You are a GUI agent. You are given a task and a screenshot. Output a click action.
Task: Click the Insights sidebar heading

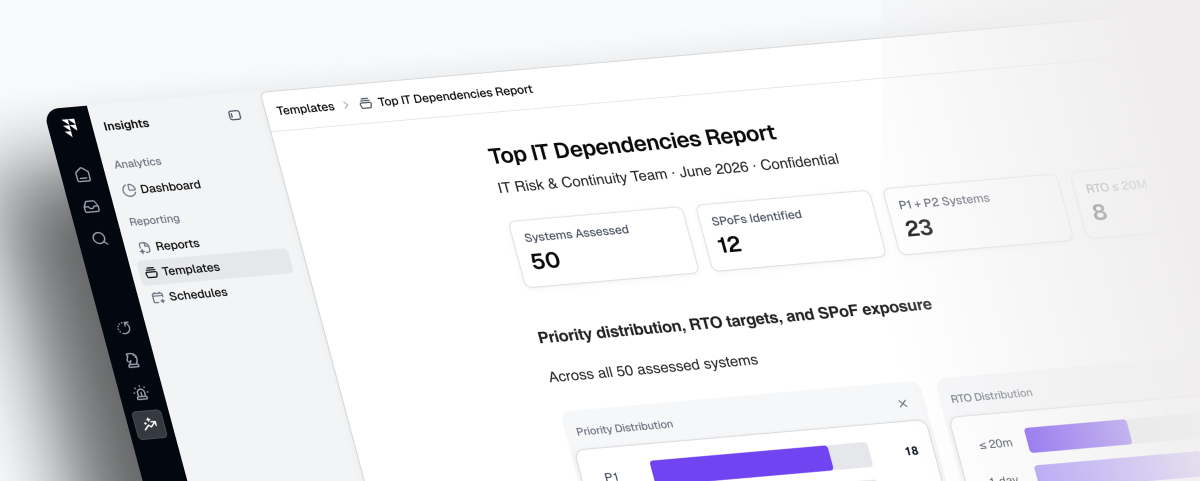point(126,125)
